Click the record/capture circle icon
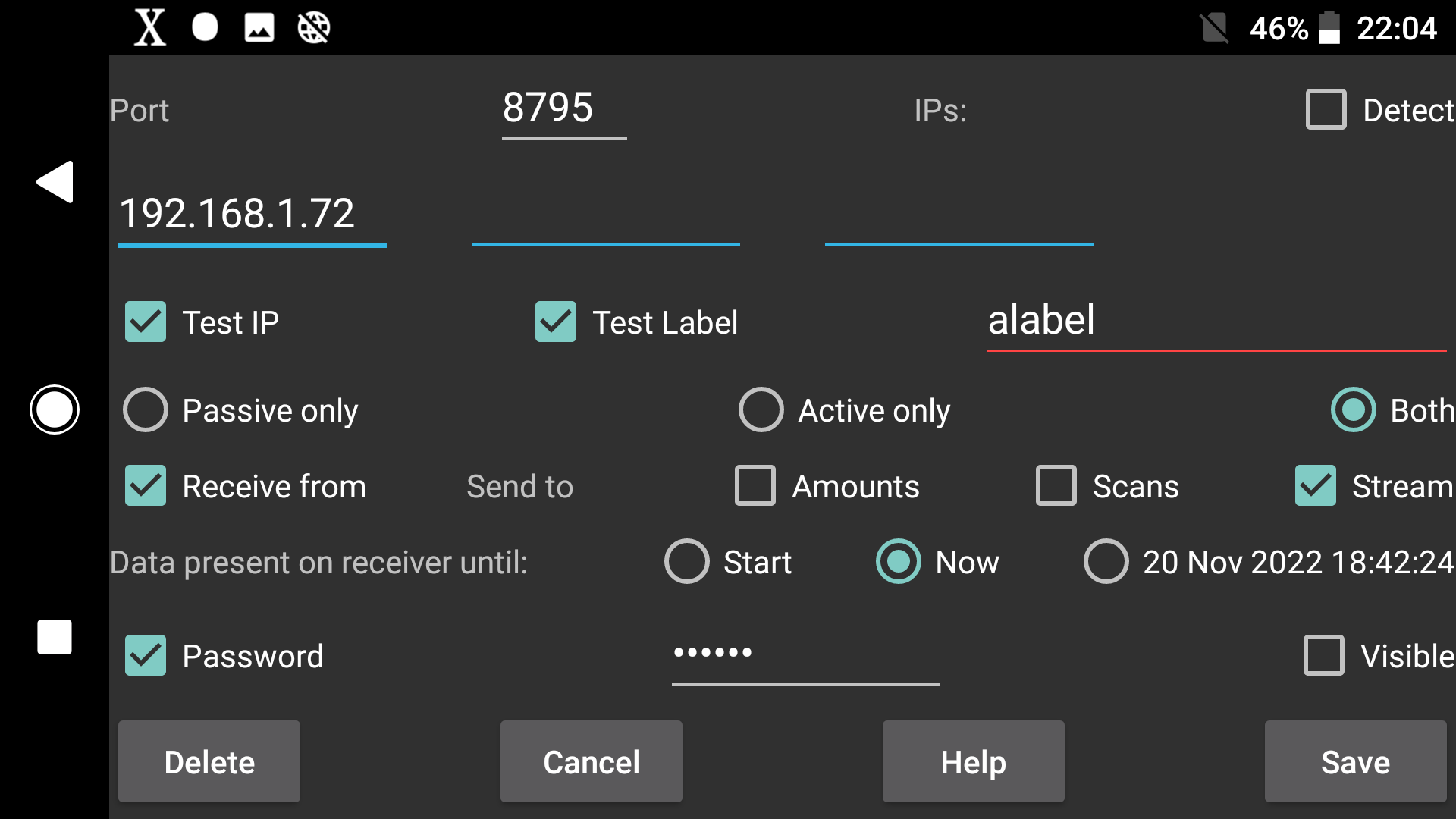 click(54, 409)
